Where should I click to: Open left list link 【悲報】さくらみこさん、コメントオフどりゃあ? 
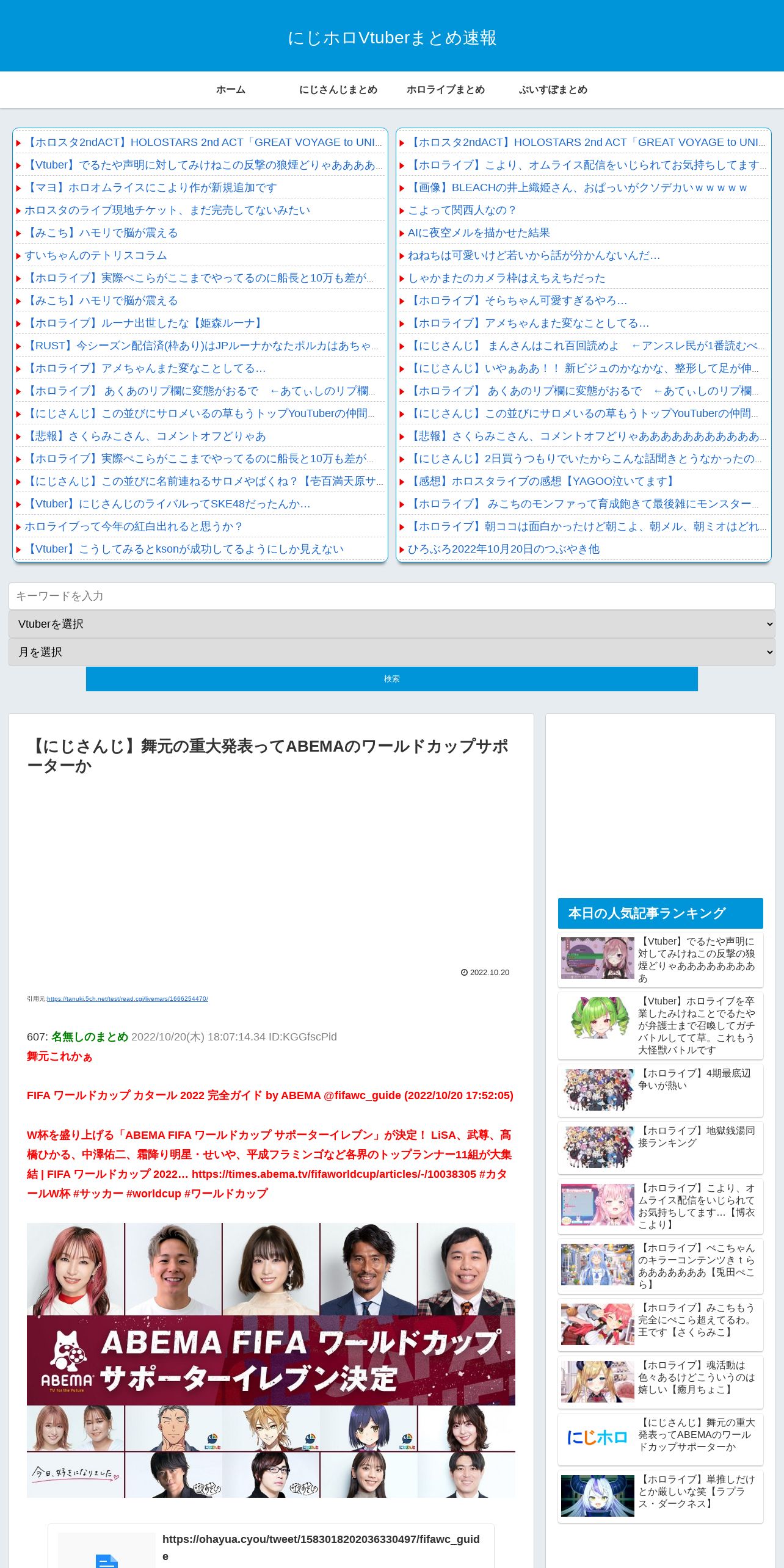[145, 436]
